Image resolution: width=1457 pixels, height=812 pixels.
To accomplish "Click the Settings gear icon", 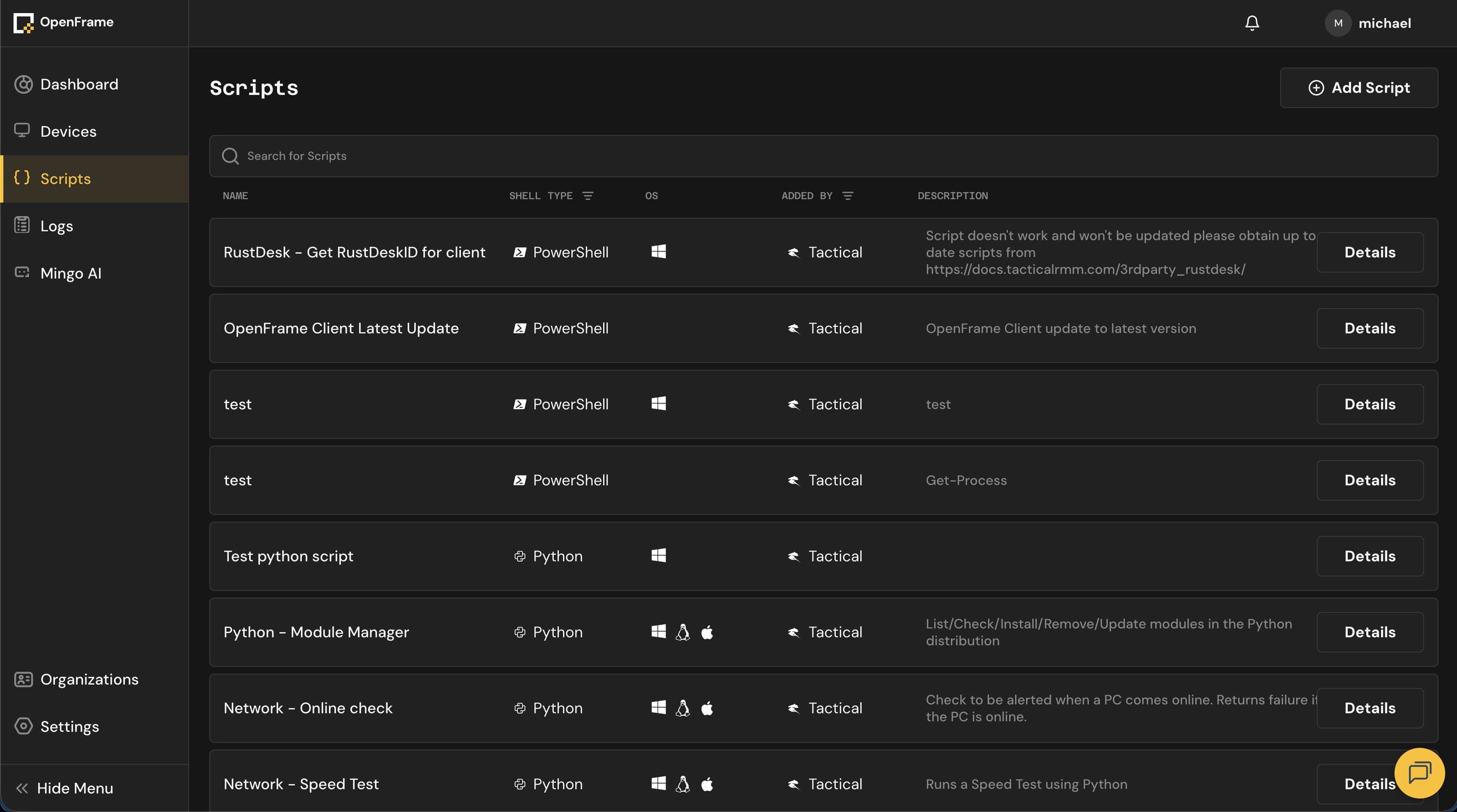I will click(x=23, y=726).
